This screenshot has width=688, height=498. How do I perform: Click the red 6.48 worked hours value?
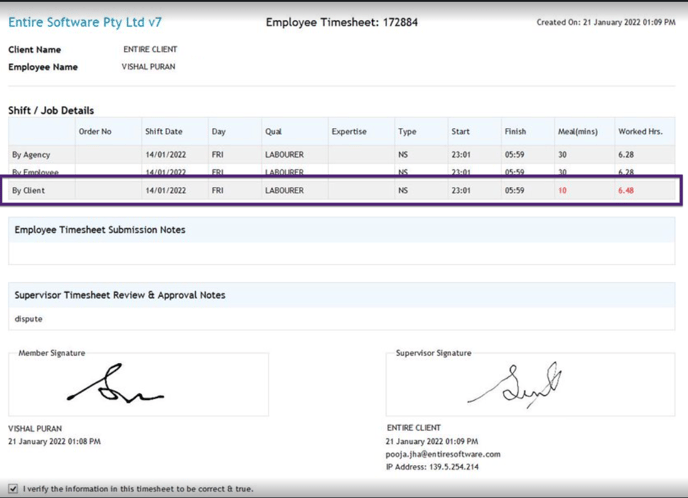click(x=626, y=190)
